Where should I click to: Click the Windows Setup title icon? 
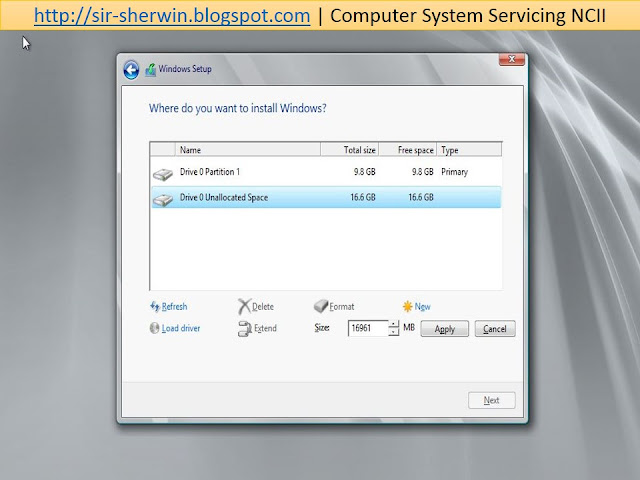(x=151, y=70)
